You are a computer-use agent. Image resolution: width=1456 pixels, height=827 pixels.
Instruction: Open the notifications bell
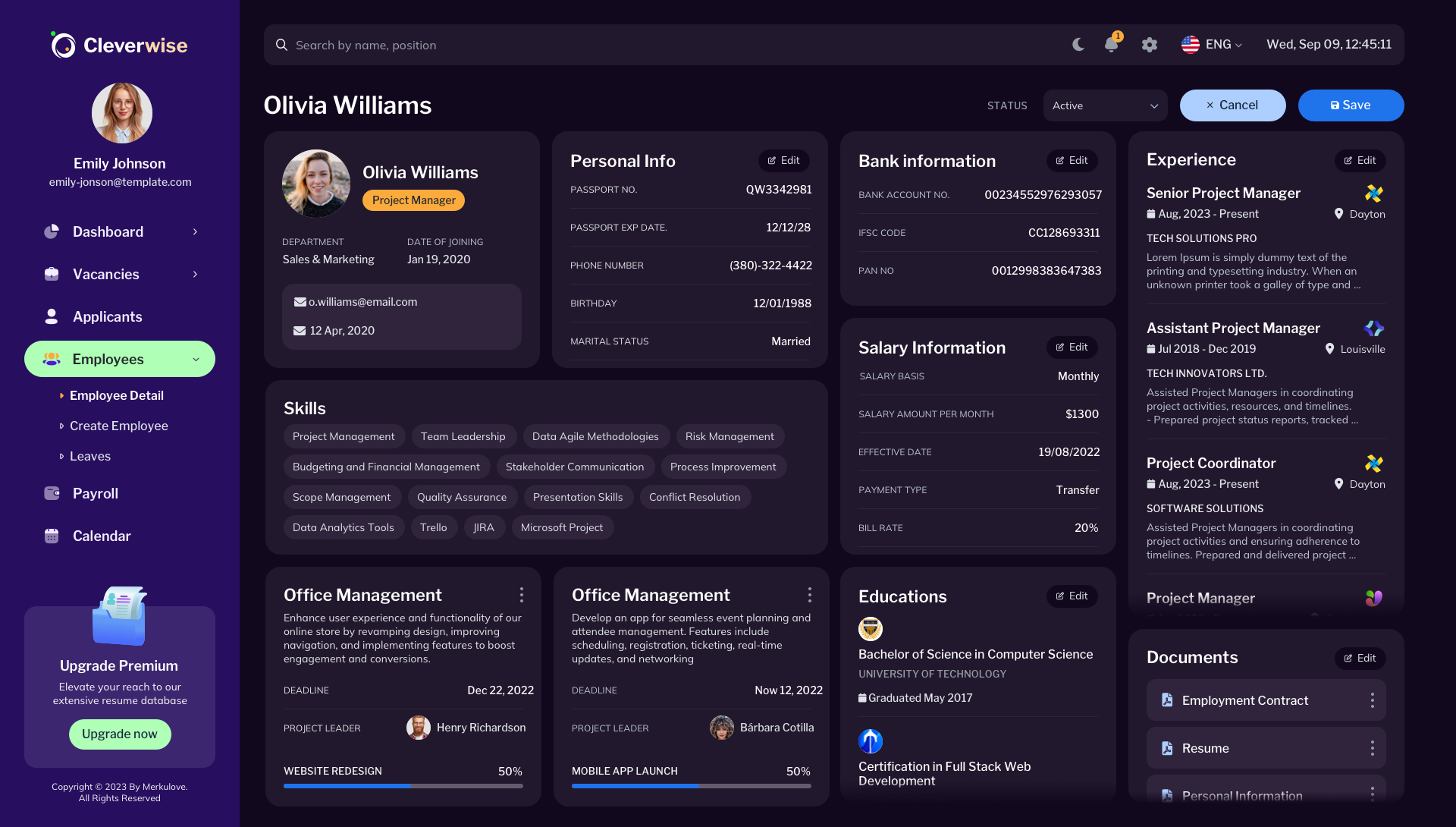(1110, 45)
